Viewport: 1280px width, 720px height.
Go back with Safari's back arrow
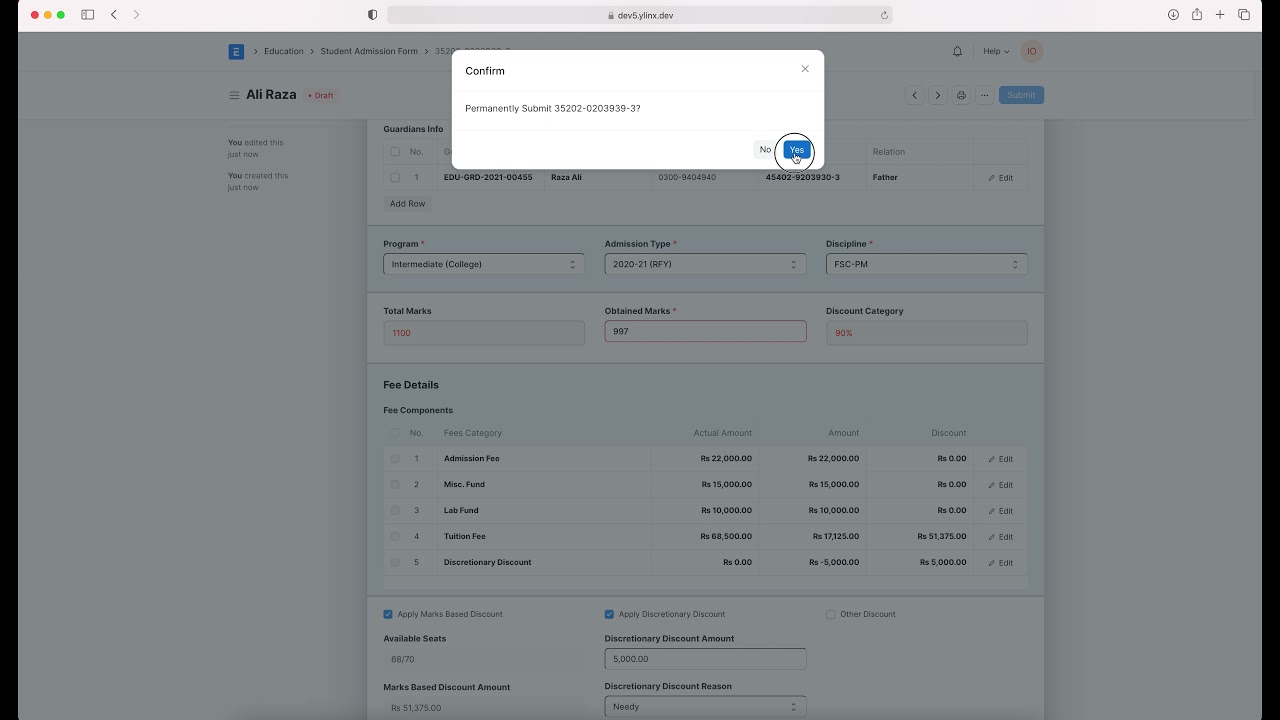[x=114, y=15]
